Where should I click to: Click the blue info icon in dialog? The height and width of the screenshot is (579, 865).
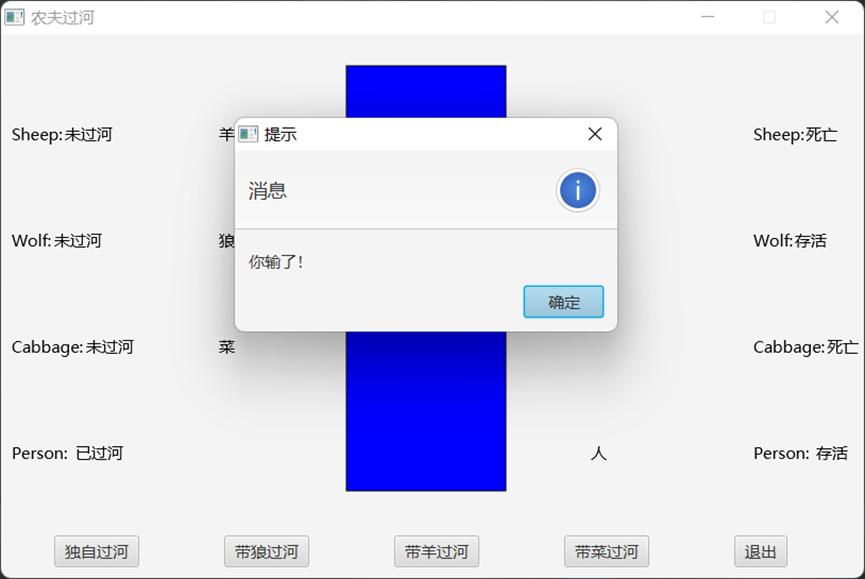tap(578, 191)
